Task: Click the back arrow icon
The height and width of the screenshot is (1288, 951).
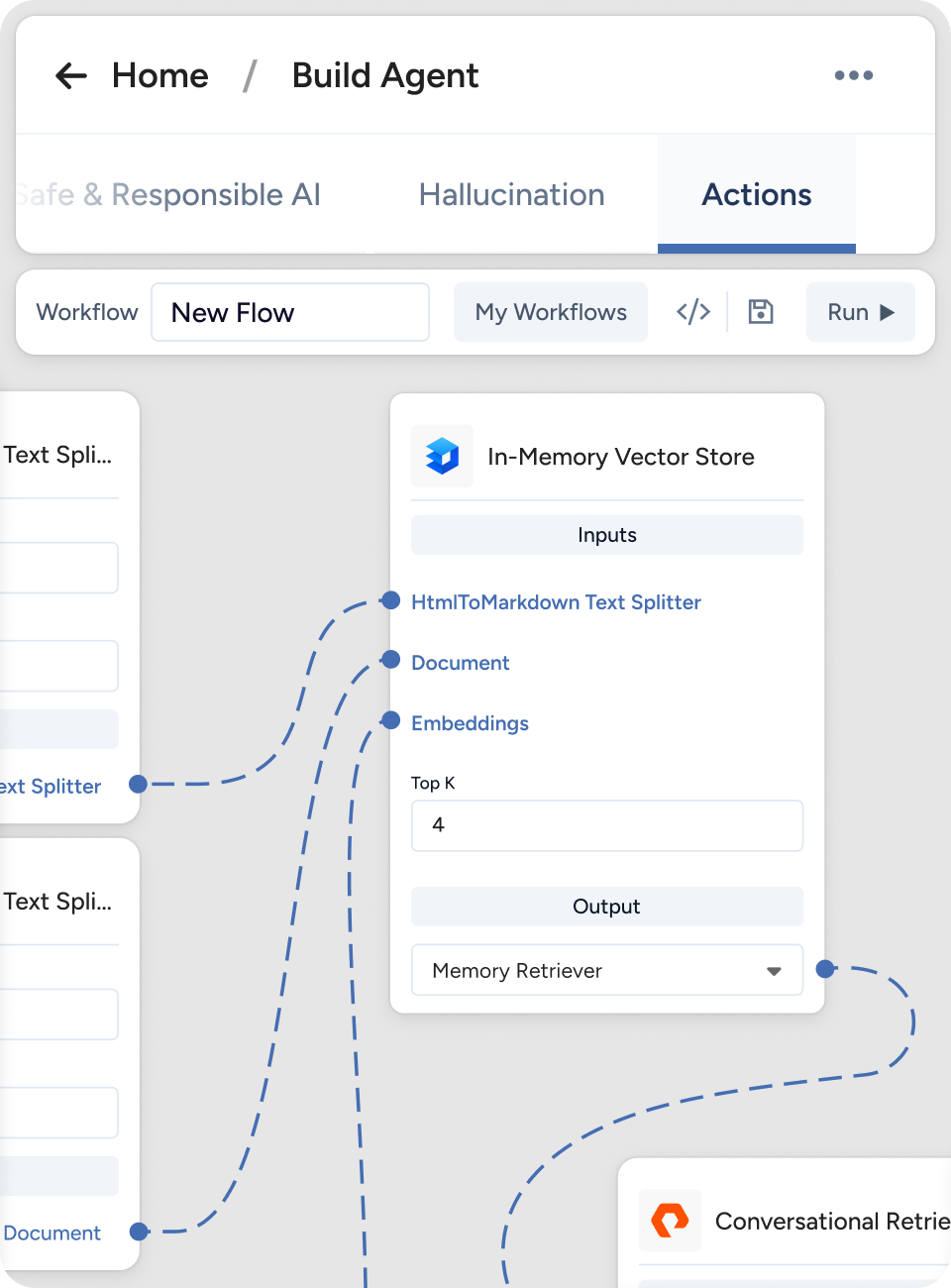Action: point(71,75)
